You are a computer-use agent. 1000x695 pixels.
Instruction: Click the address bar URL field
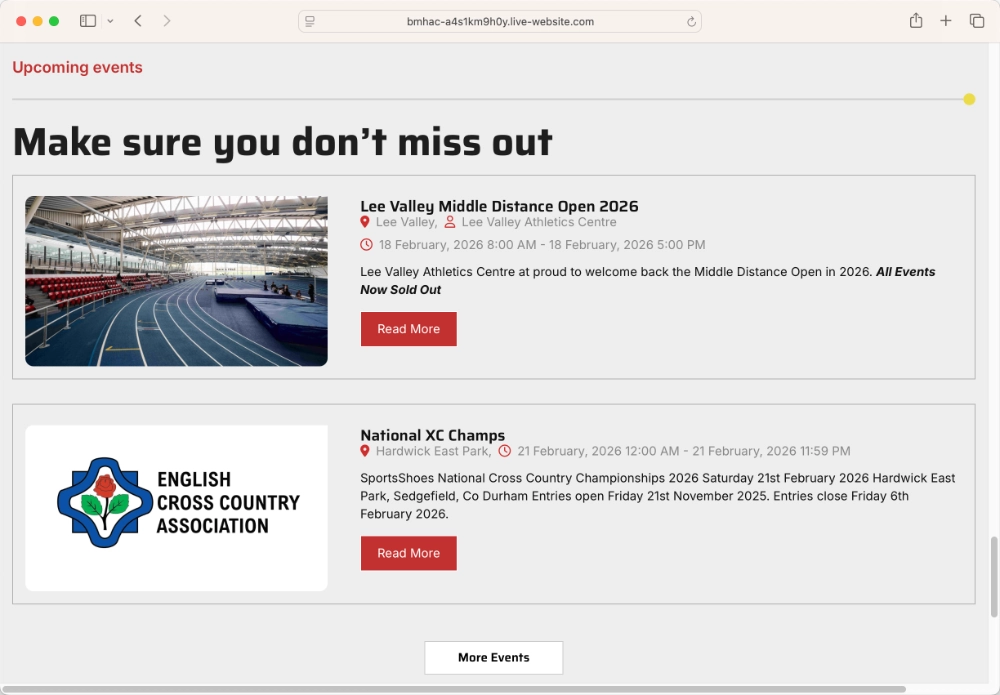[500, 21]
